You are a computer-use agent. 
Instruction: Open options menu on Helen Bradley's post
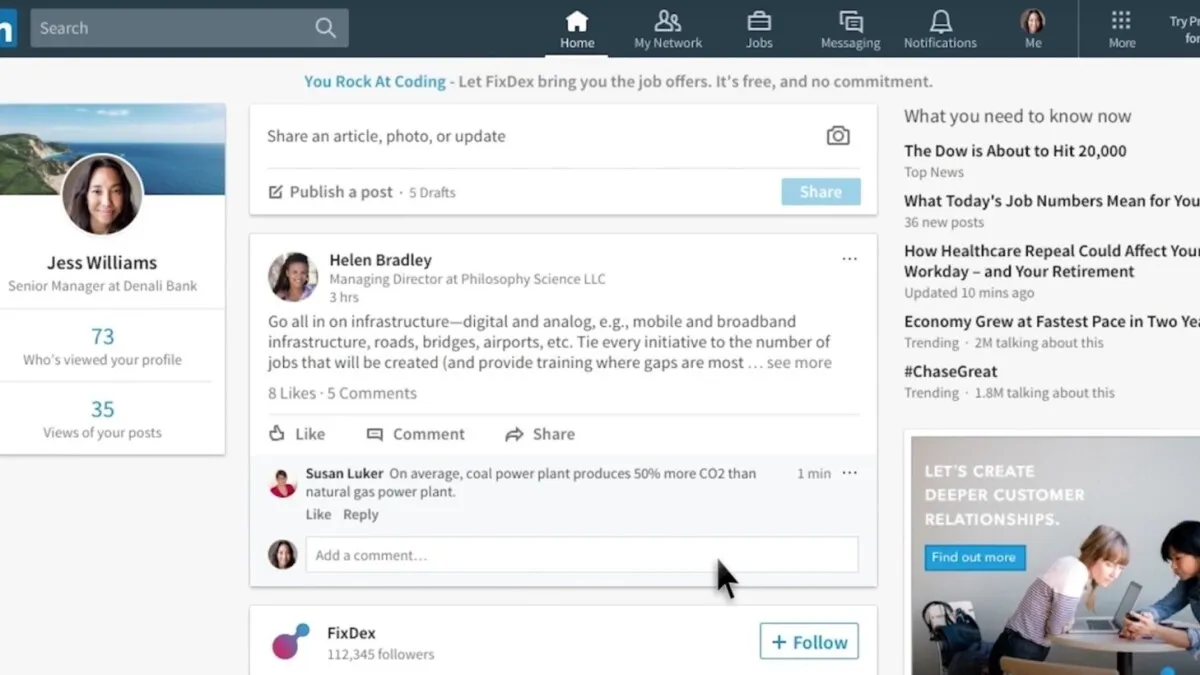tap(849, 258)
